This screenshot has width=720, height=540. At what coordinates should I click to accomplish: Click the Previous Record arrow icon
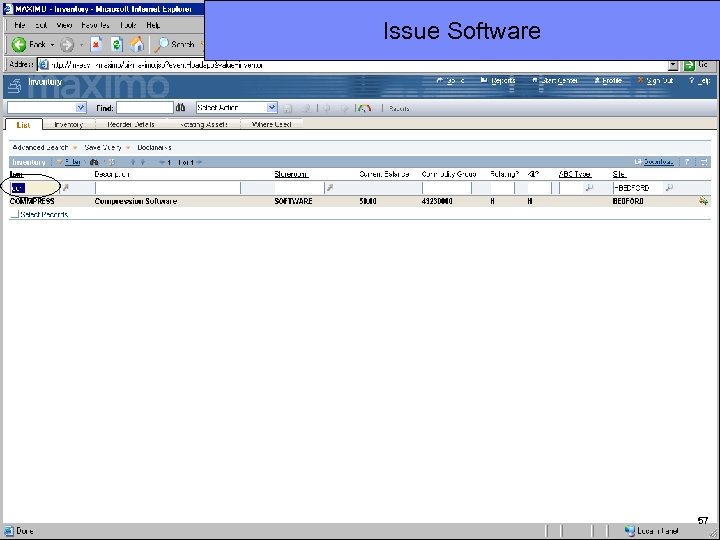click(326, 108)
